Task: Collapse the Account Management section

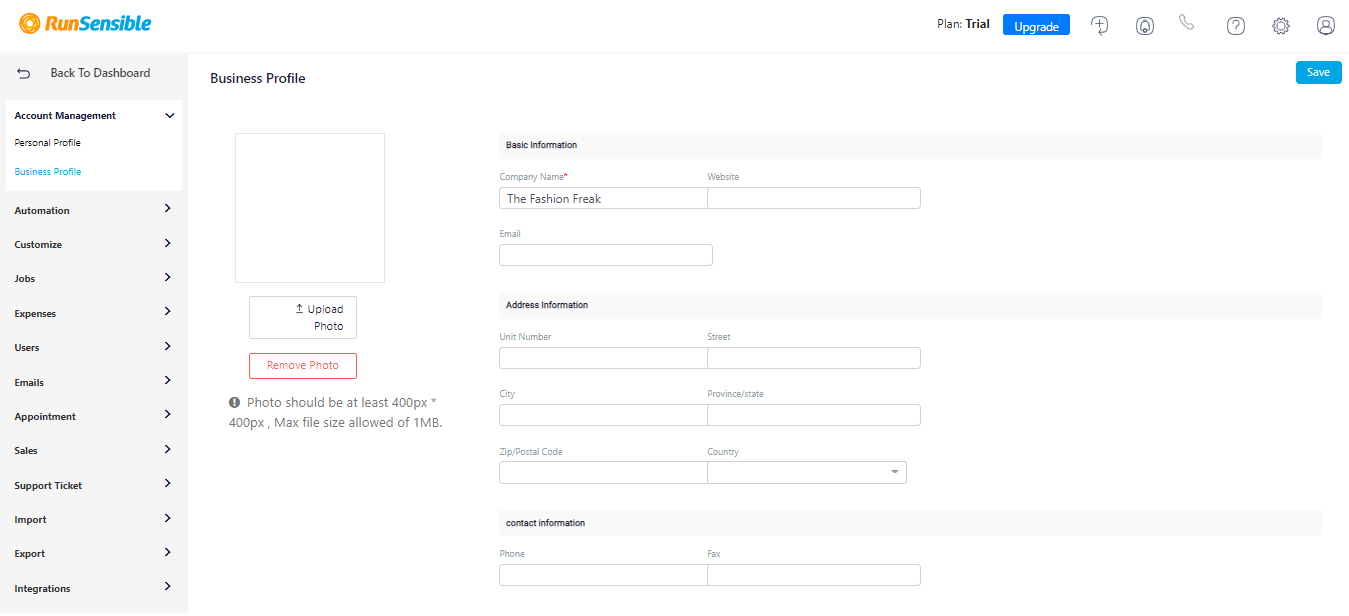Action: (94, 116)
